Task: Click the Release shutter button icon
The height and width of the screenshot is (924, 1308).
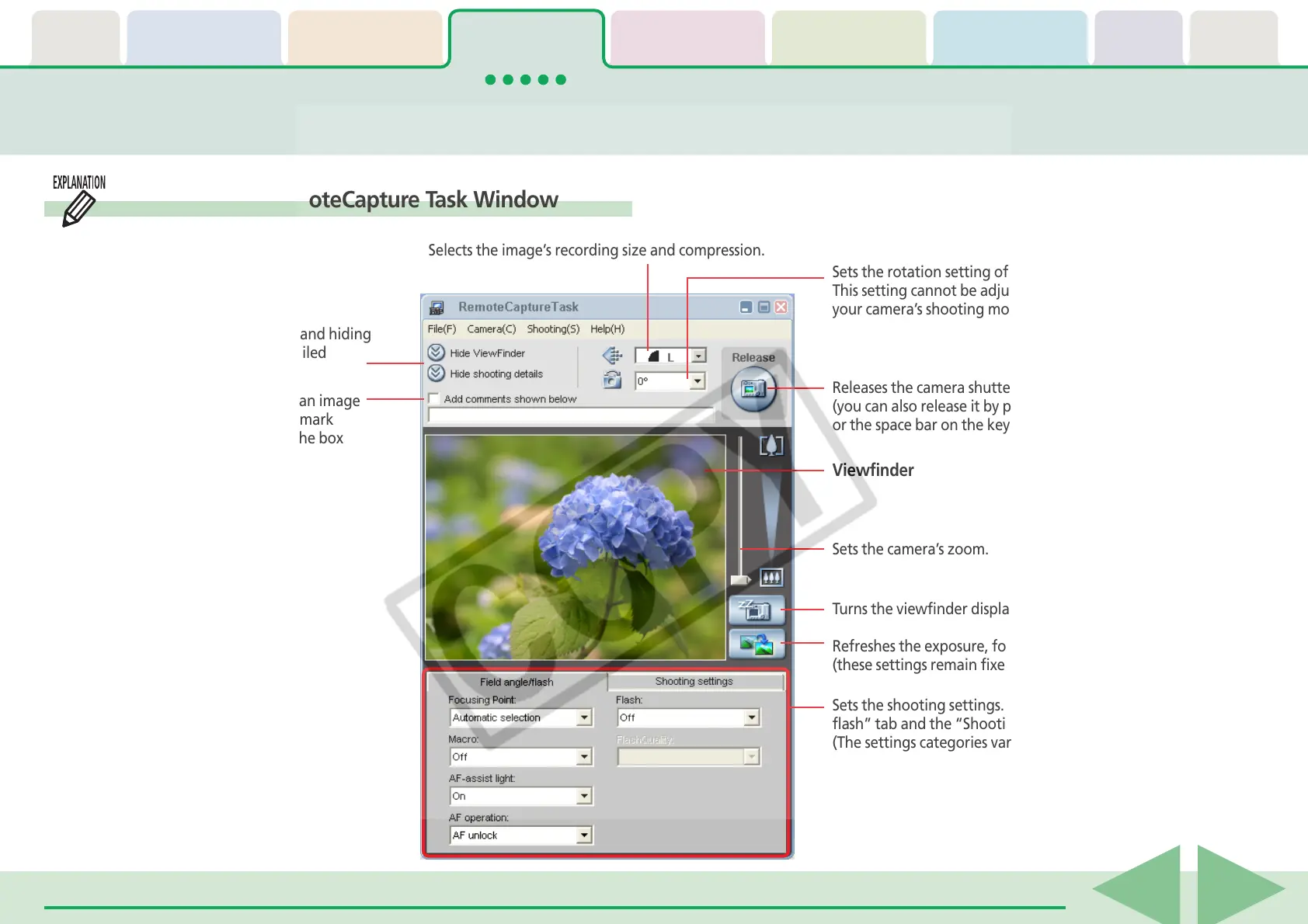Action: pyautogui.click(x=753, y=388)
